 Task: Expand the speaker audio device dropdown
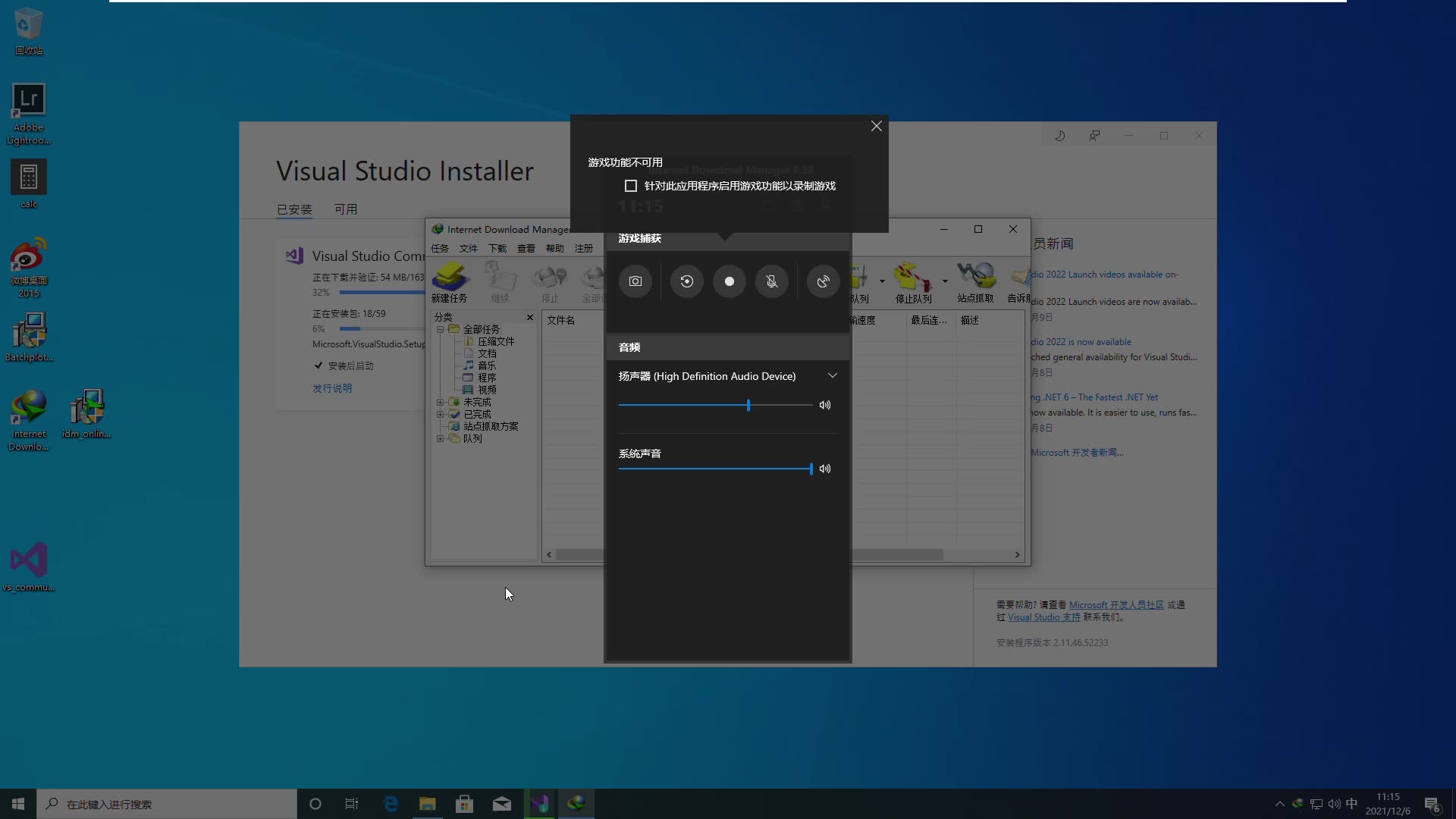[833, 376]
